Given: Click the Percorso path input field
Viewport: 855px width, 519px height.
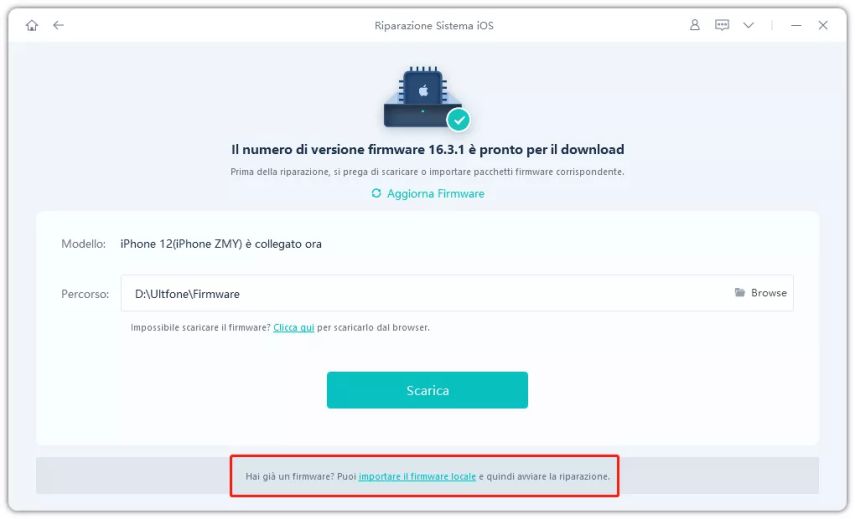Looking at the screenshot, I should click(x=457, y=293).
